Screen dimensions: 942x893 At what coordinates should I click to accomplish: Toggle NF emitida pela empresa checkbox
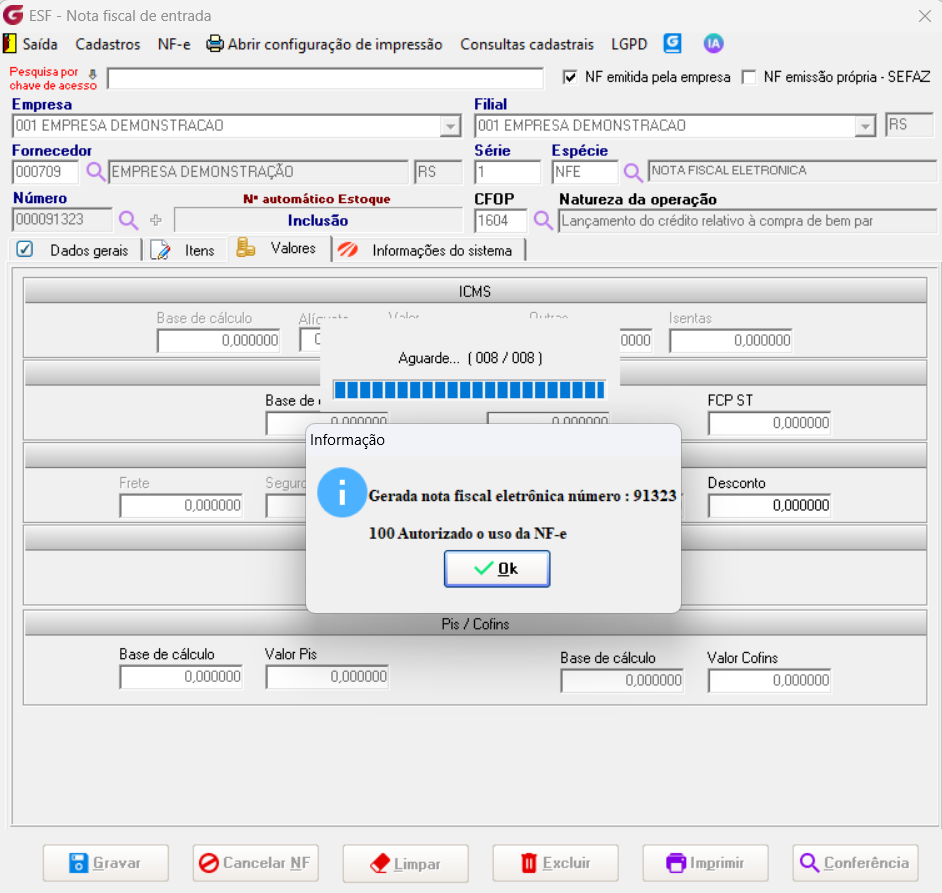pos(570,78)
